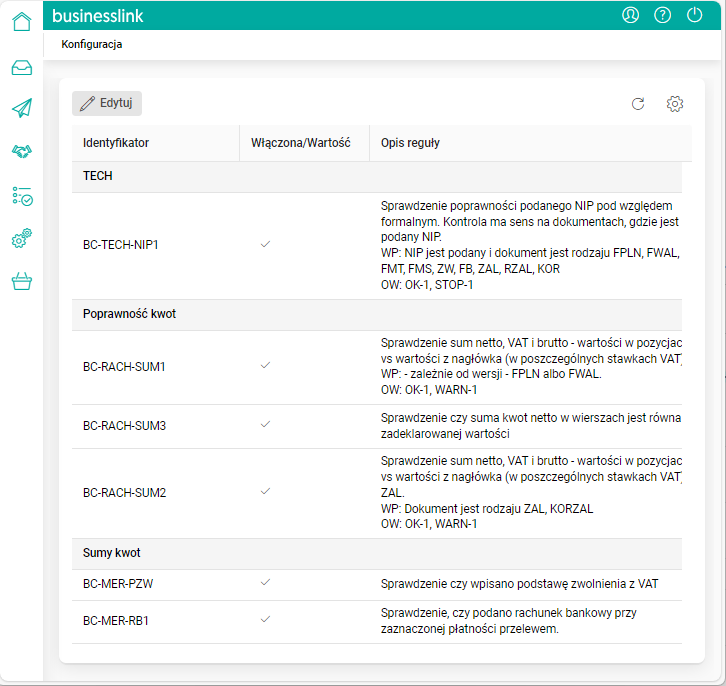Click the Edytuj button
Viewport: 726px width, 686px height.
click(x=107, y=103)
